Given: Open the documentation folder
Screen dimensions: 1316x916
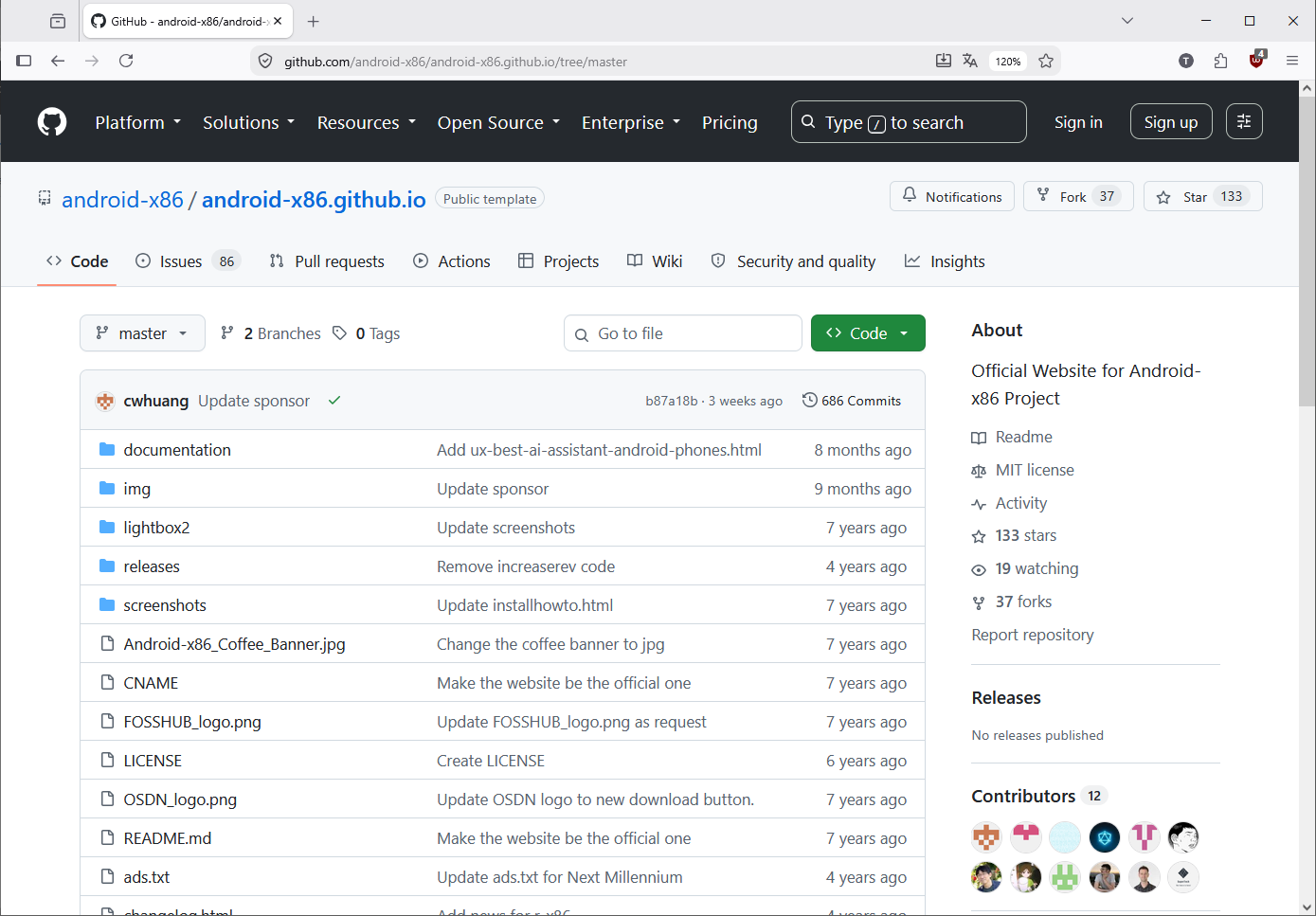Looking at the screenshot, I should [177, 450].
